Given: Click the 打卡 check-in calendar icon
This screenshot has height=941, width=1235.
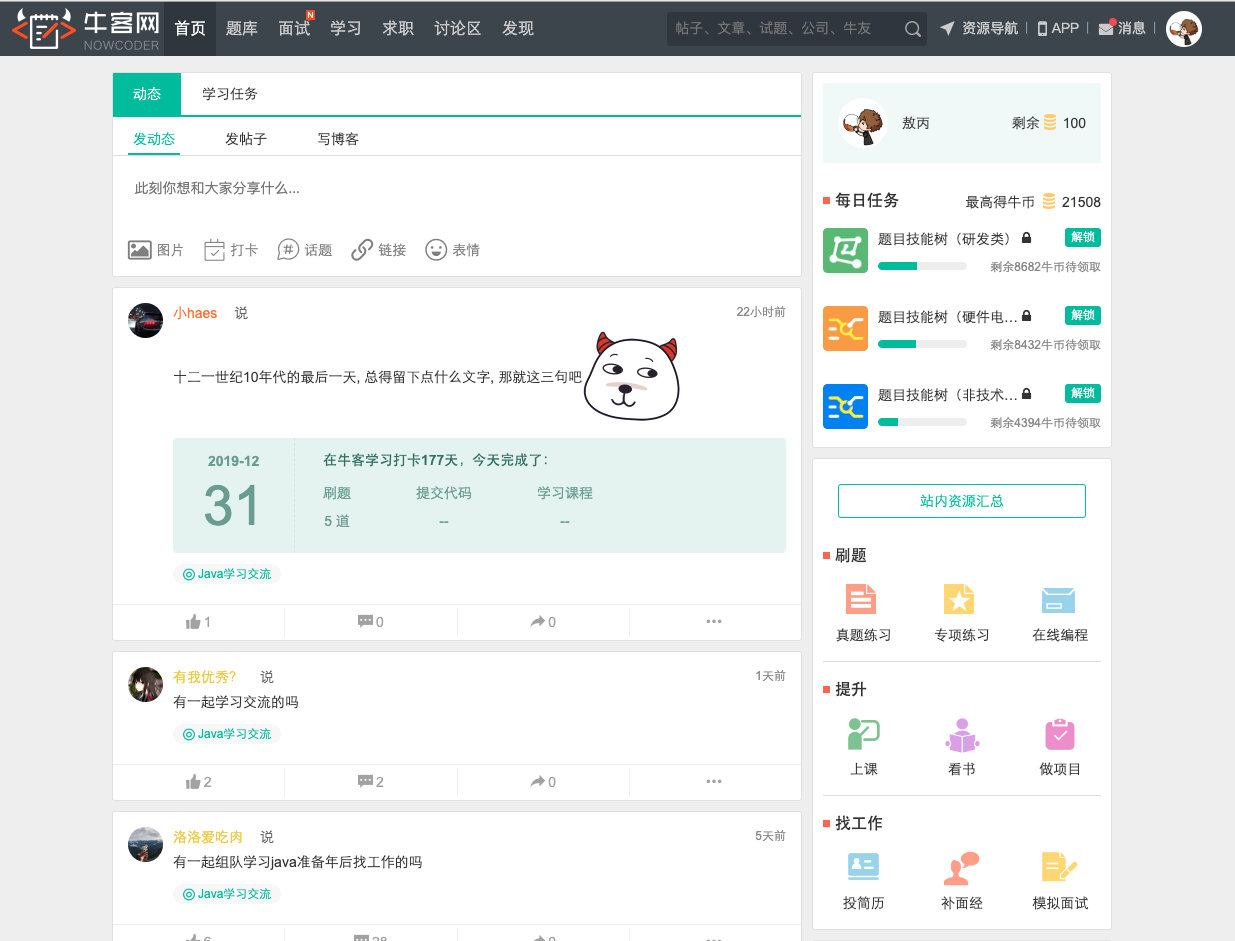Looking at the screenshot, I should (x=214, y=250).
